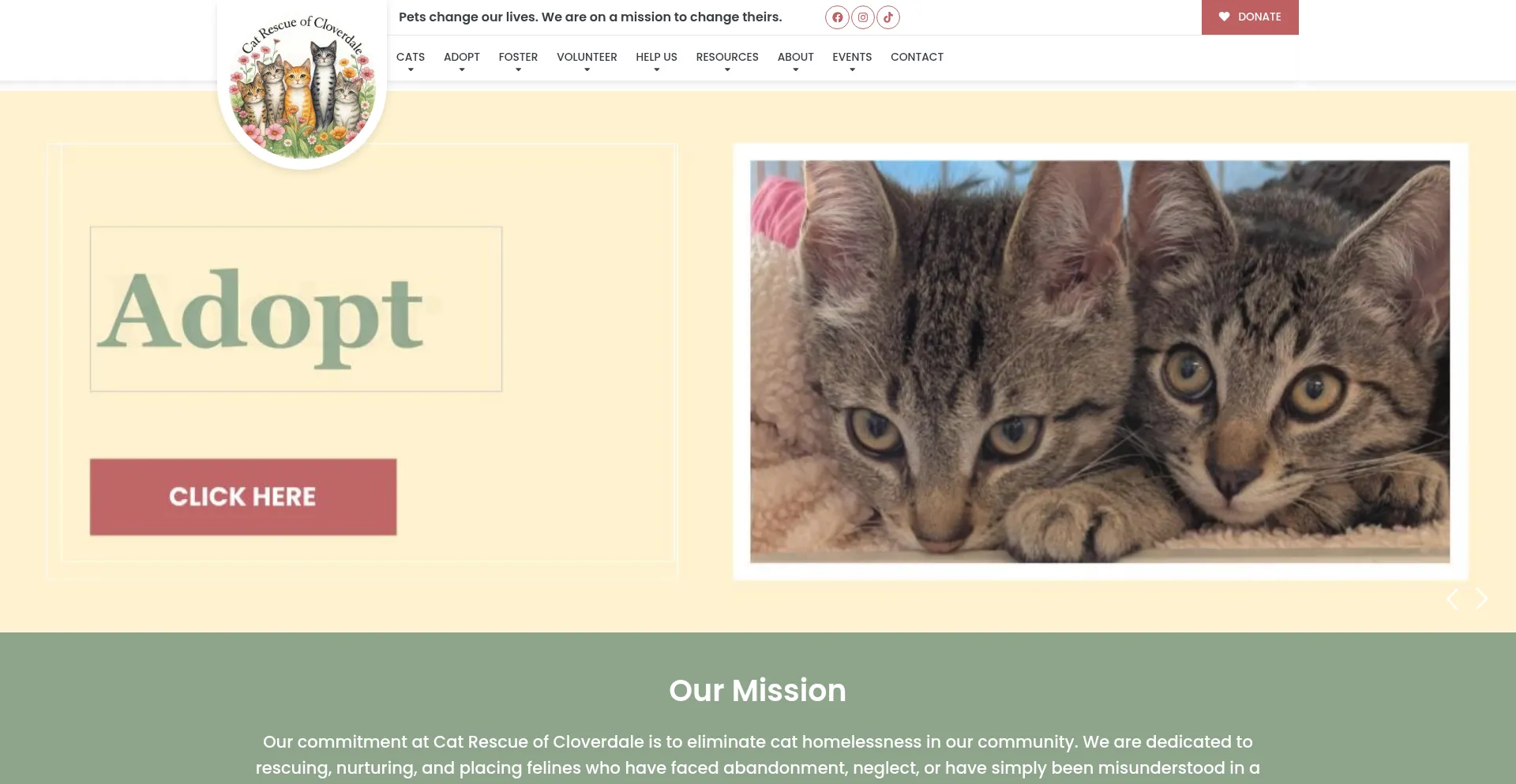This screenshot has height=784, width=1516.
Task: Click the red CLICK HERE button
Action: [243, 497]
